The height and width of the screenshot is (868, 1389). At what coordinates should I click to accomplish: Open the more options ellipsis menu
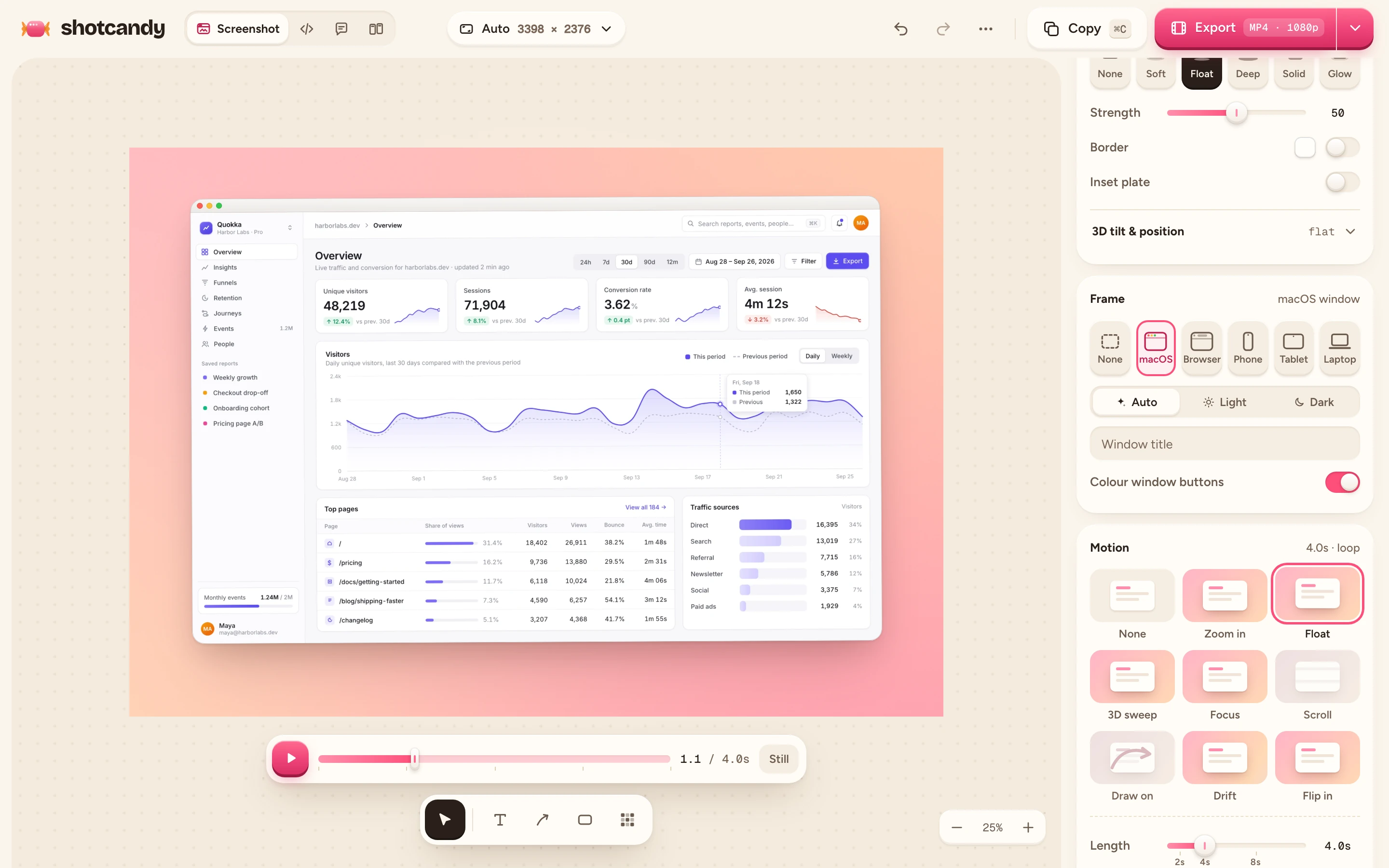985,29
